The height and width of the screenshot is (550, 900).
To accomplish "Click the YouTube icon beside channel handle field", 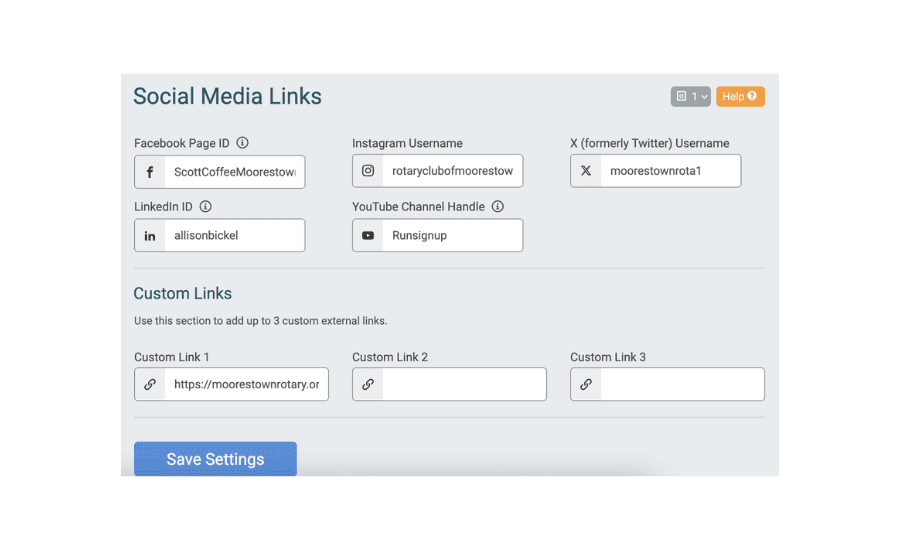I will click(x=368, y=235).
